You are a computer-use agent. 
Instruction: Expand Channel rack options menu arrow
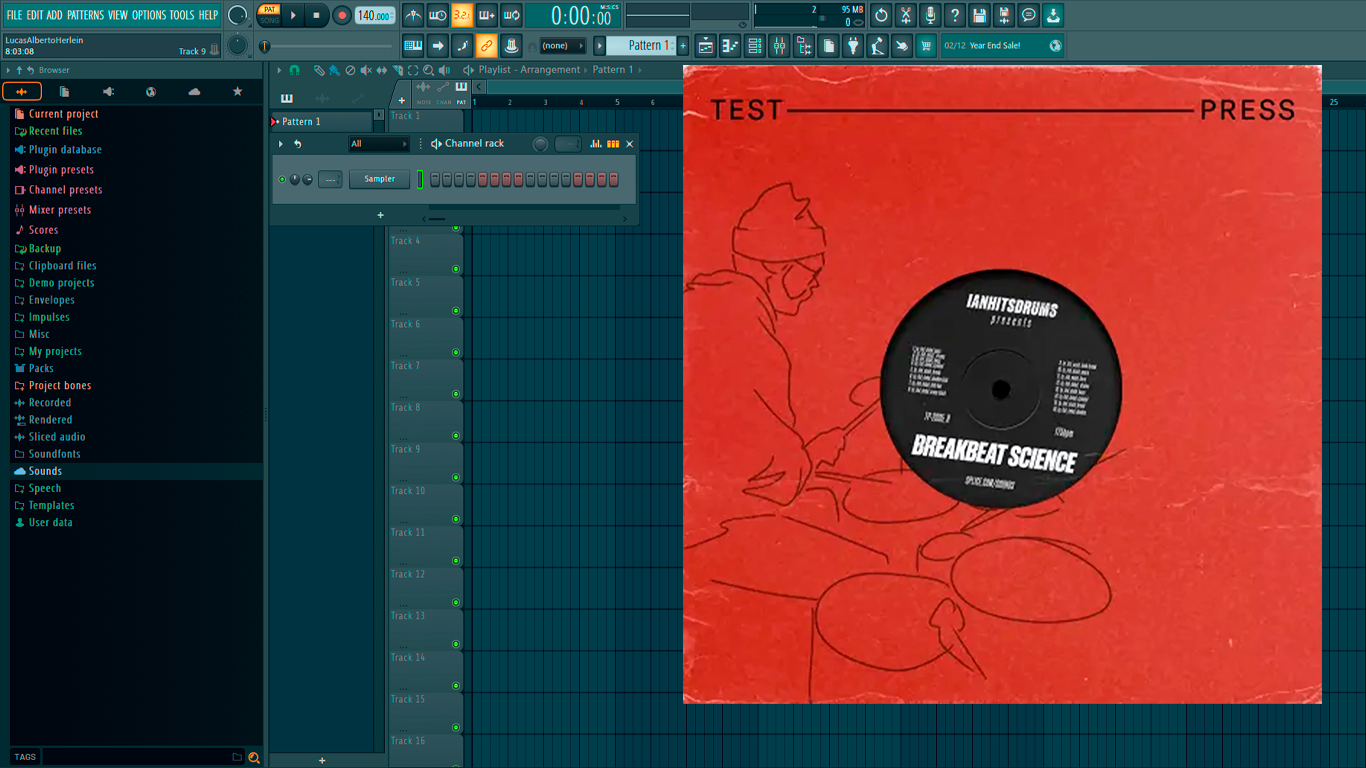(x=281, y=144)
